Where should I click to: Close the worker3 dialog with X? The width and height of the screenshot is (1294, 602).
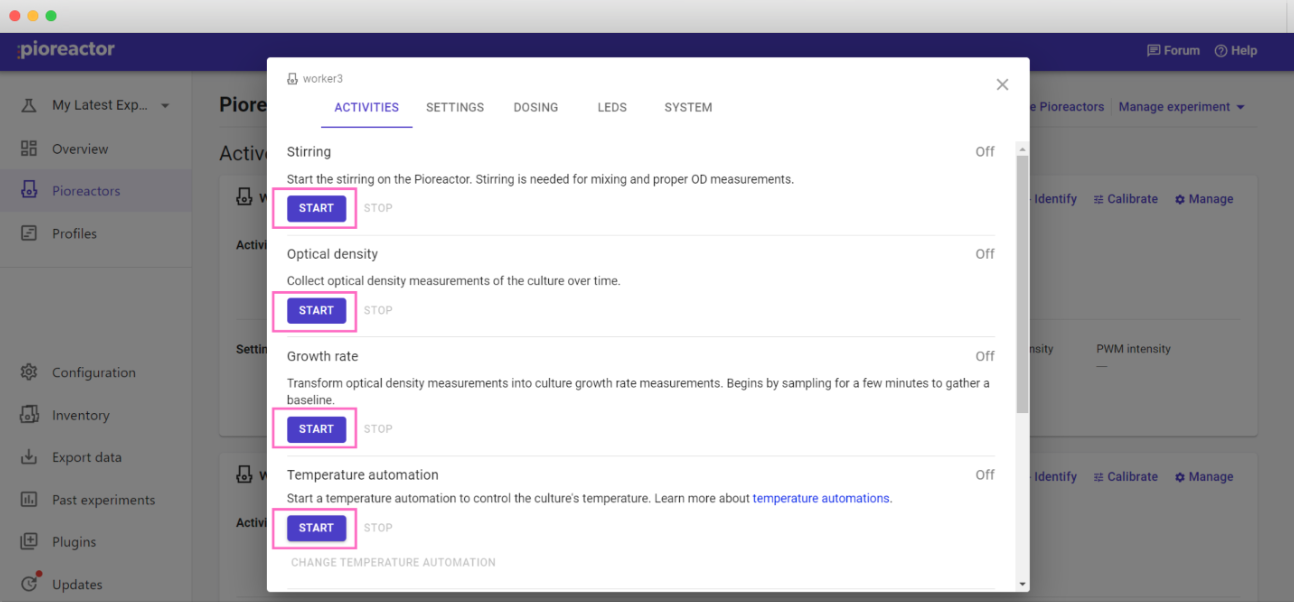pos(1002,85)
